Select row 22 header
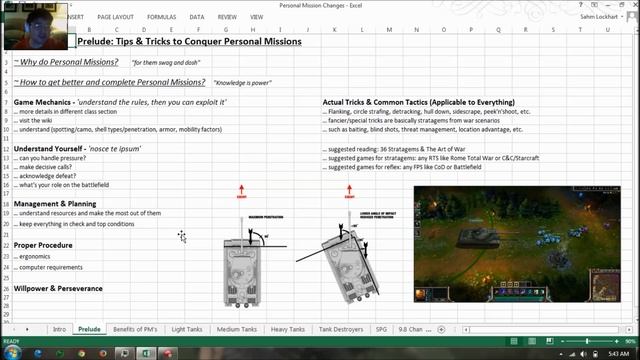This screenshot has height=360, width=640. [6, 245]
